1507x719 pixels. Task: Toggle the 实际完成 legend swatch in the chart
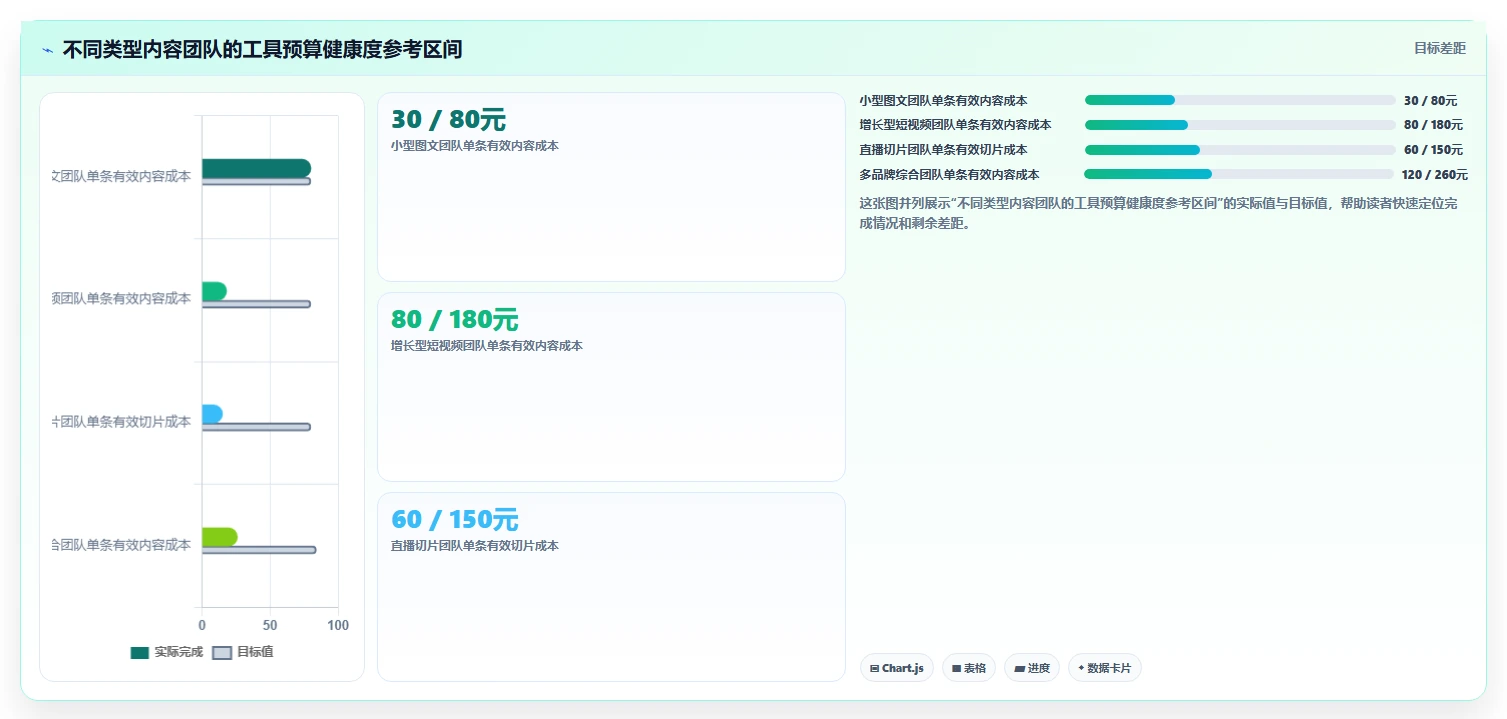tap(140, 652)
